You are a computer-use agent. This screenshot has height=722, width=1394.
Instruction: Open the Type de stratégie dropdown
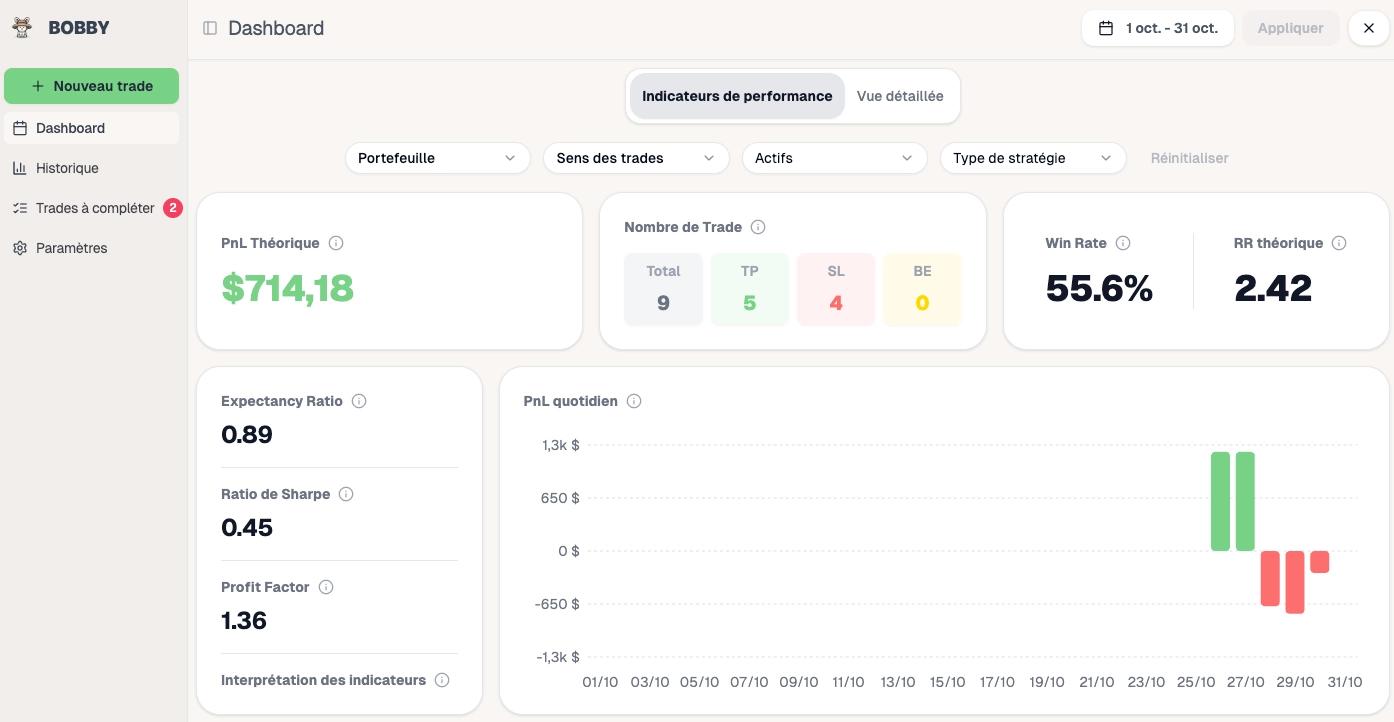coord(1032,158)
